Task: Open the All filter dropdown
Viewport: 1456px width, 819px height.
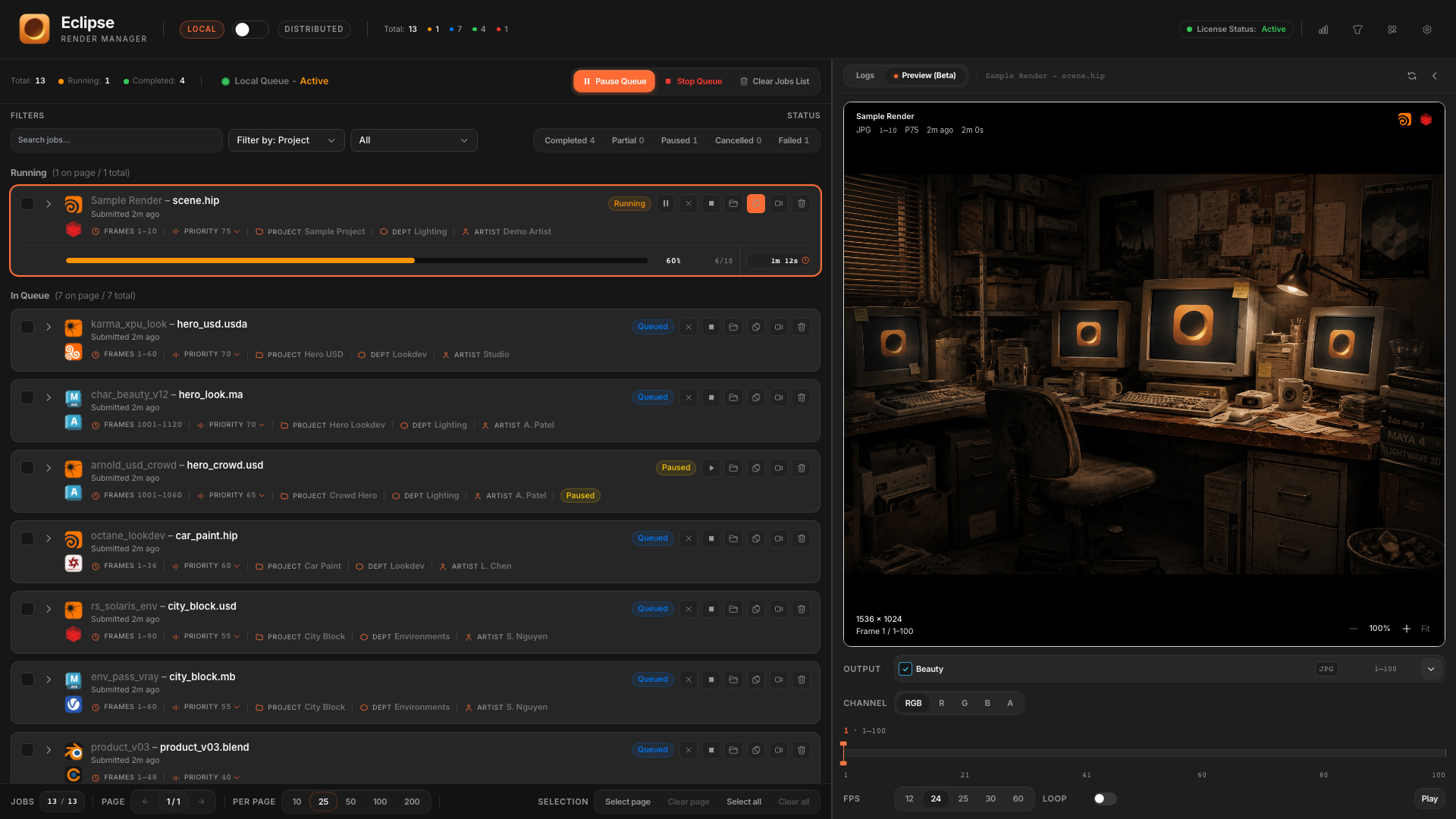Action: [413, 140]
